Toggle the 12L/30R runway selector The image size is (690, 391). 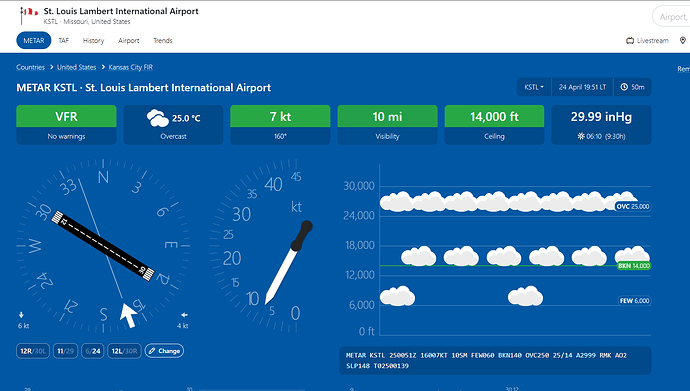point(125,351)
